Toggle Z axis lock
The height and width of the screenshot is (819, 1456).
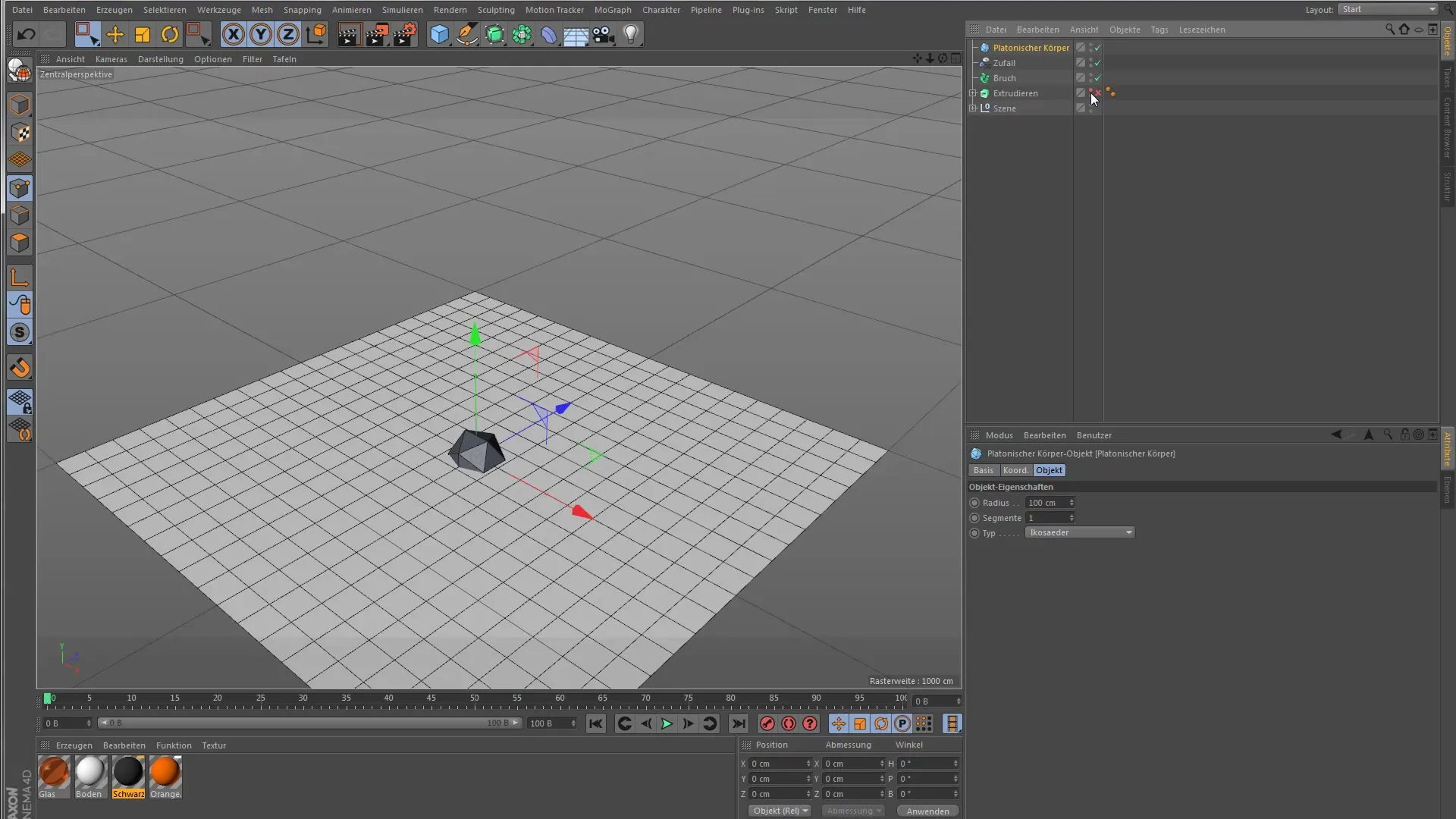pyautogui.click(x=288, y=34)
